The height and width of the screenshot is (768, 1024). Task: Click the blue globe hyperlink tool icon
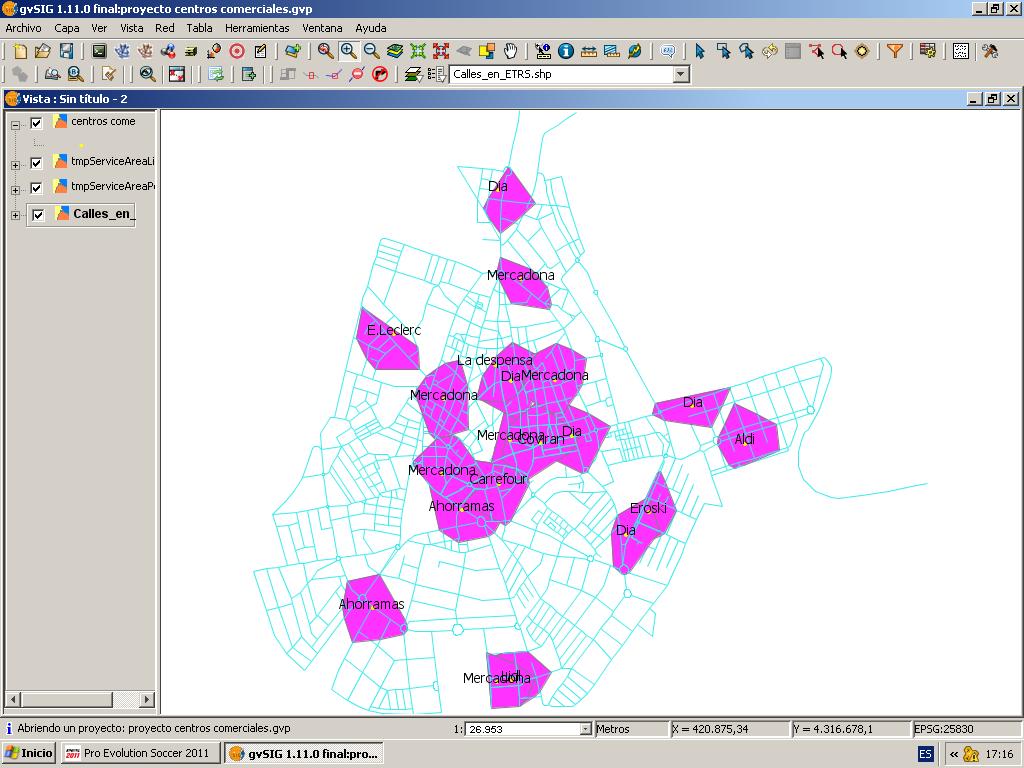click(634, 51)
